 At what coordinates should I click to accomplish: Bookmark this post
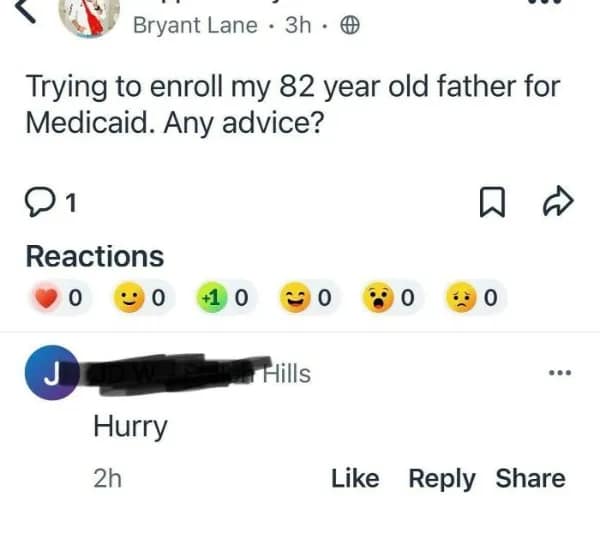tap(492, 204)
